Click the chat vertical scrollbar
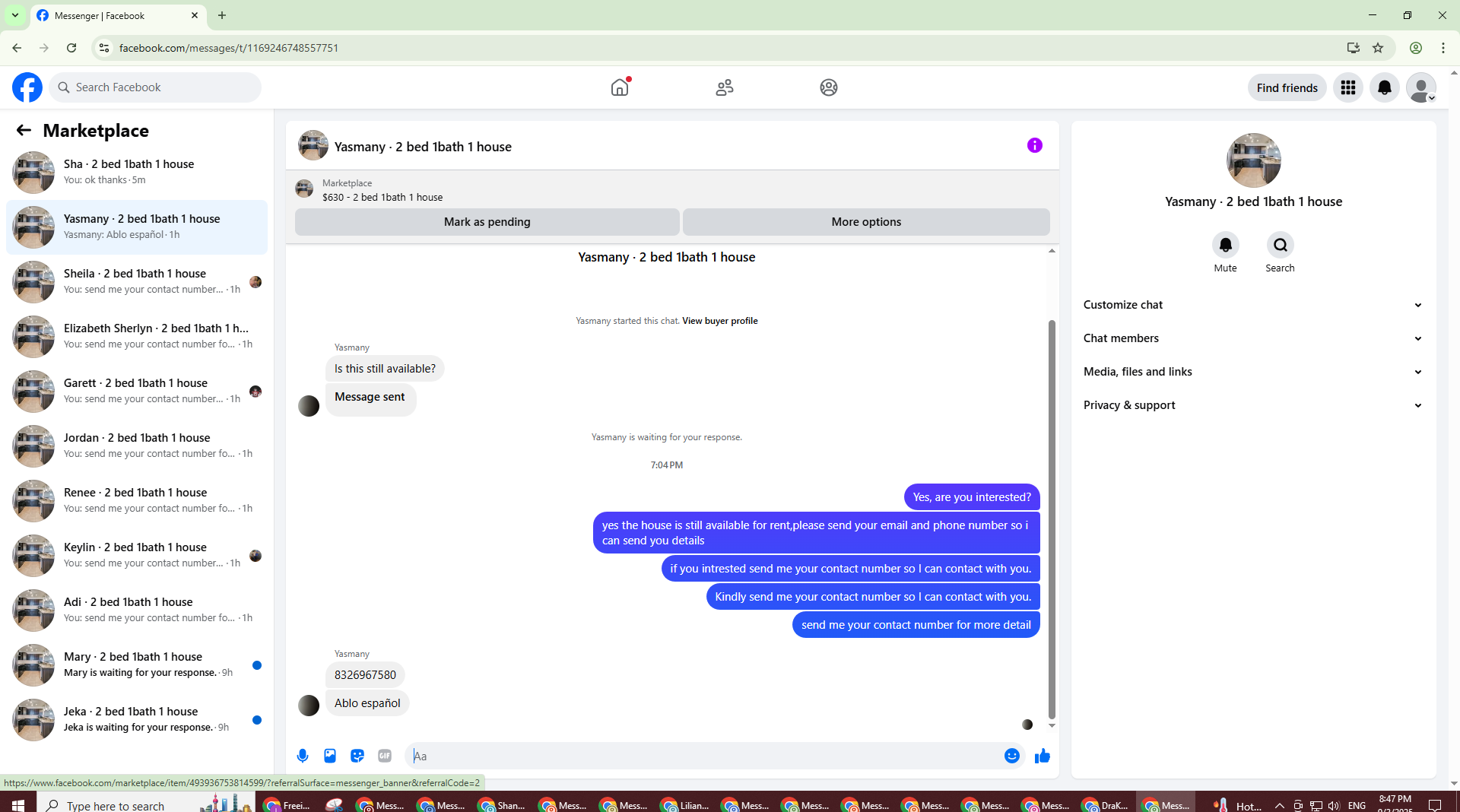 coord(1052,519)
